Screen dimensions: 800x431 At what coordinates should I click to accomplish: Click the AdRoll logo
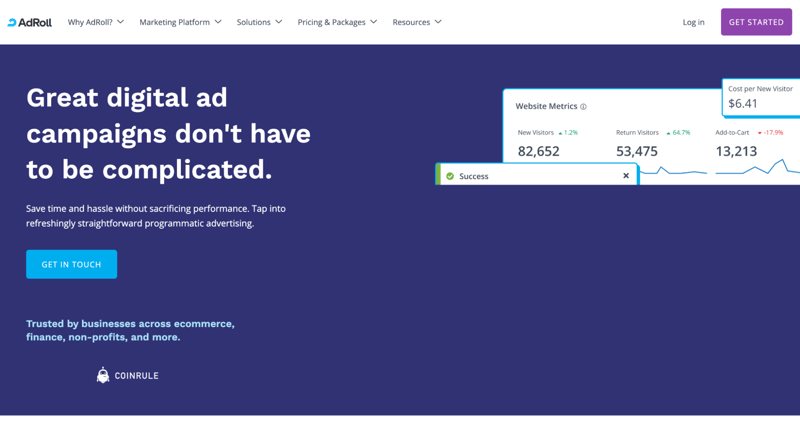tap(30, 22)
